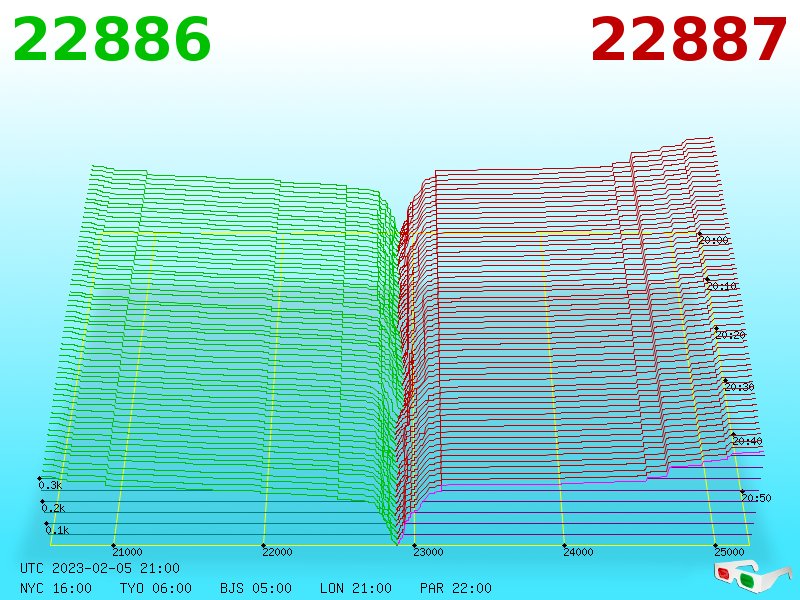Screen dimensions: 800x600
Task: Click the 22000 price axis label
Action: click(x=277, y=552)
